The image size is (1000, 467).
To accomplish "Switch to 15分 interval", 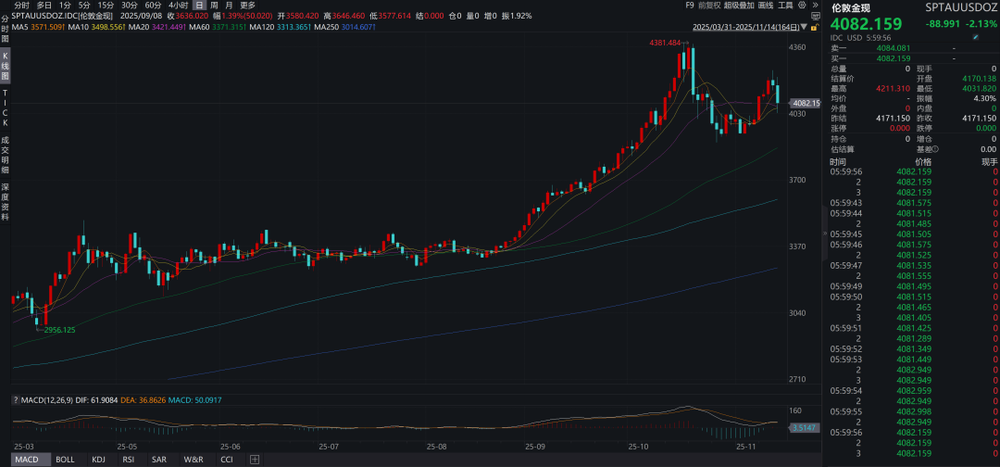I will [x=105, y=5].
